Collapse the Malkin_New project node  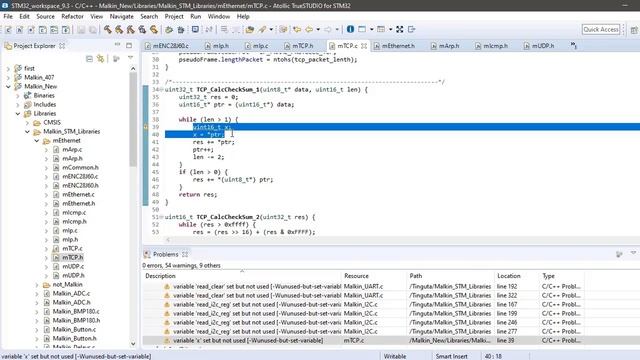[8, 87]
